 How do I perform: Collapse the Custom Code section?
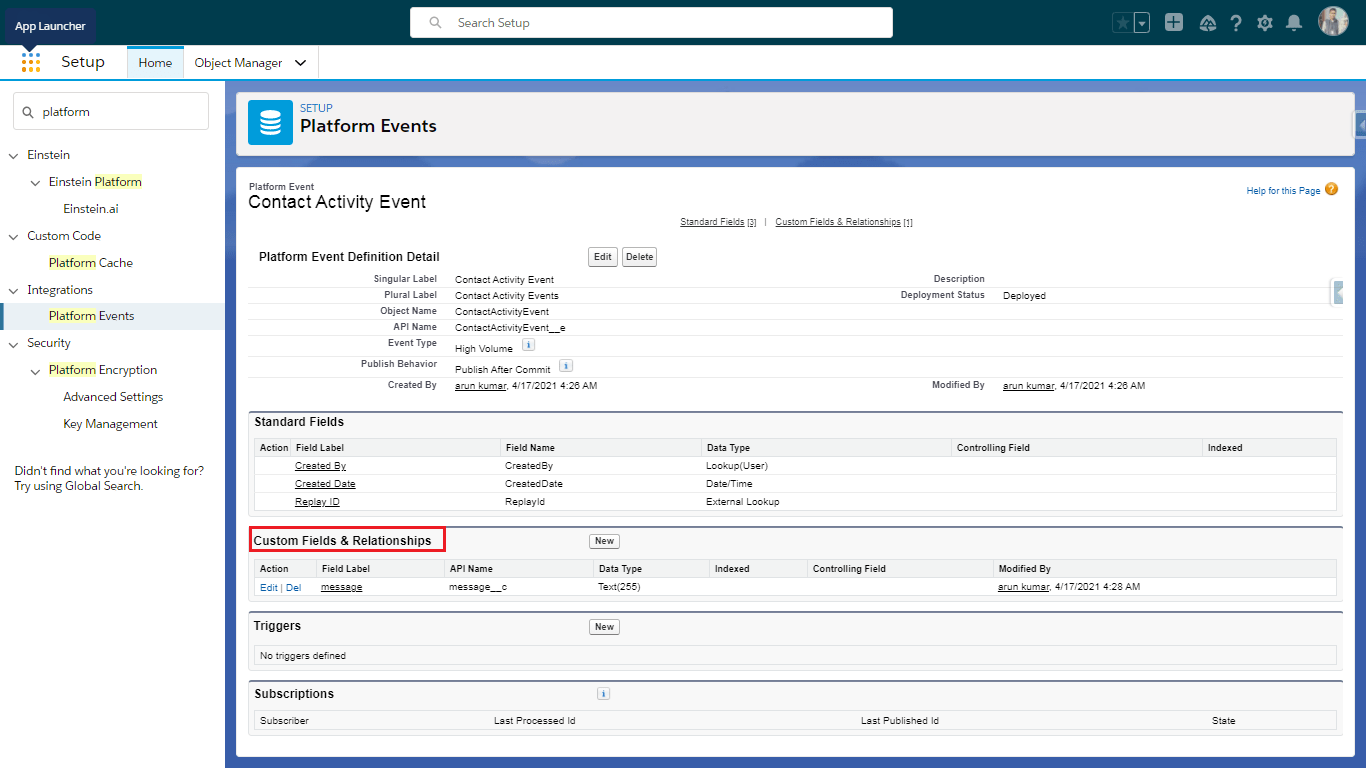click(14, 236)
